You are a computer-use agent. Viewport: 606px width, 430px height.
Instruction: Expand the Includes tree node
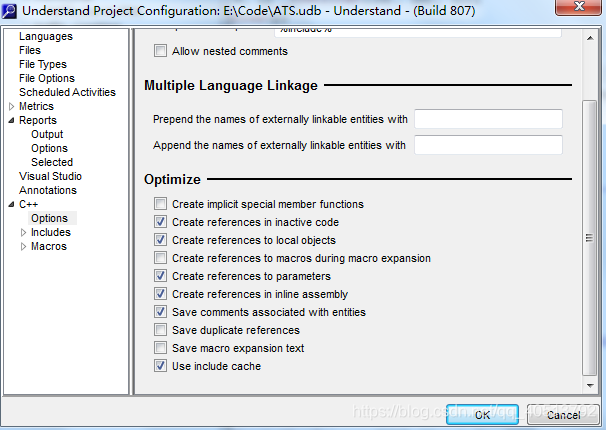(23, 232)
